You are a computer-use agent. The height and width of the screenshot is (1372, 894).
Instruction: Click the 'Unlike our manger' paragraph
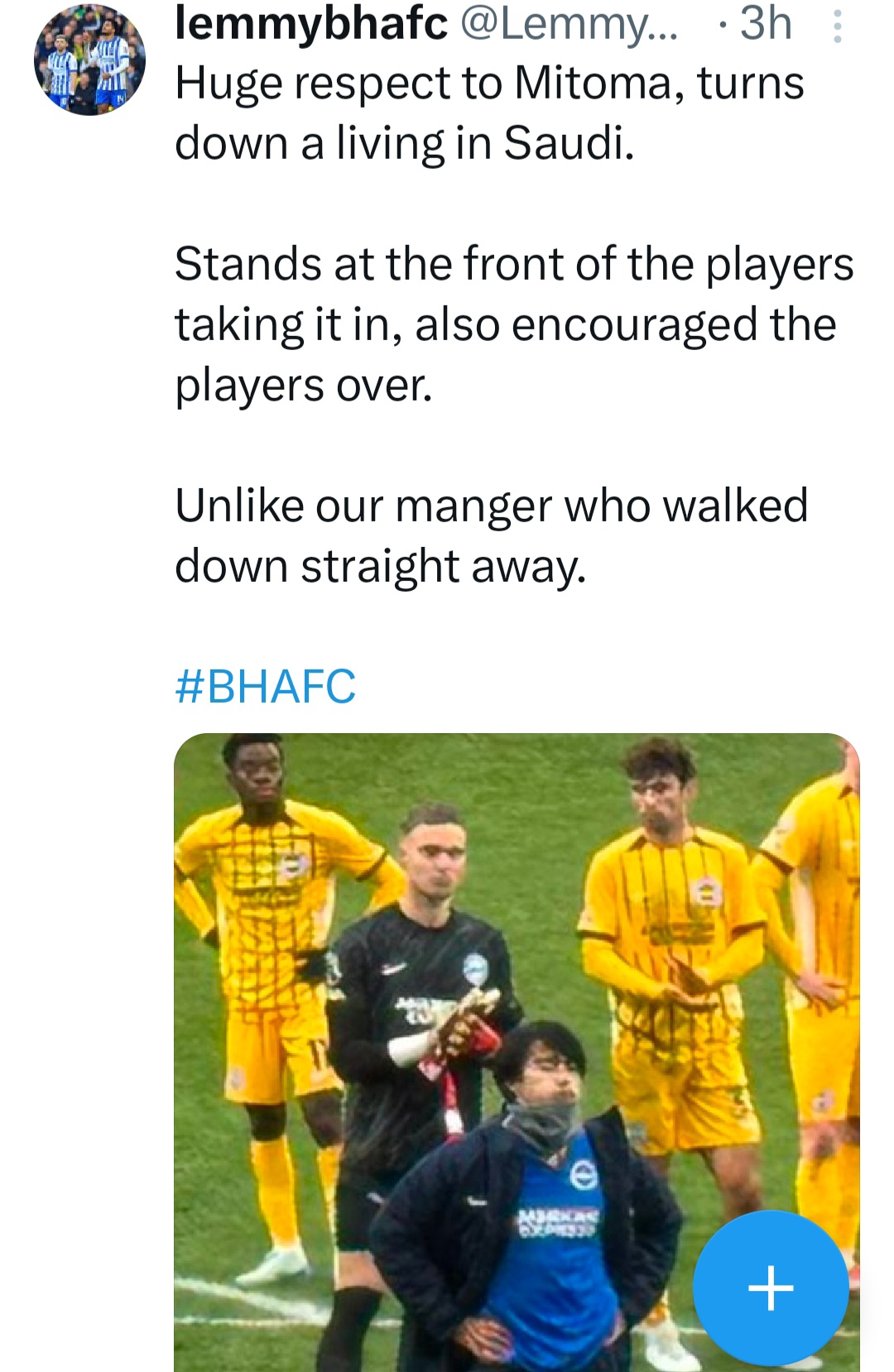(x=492, y=535)
